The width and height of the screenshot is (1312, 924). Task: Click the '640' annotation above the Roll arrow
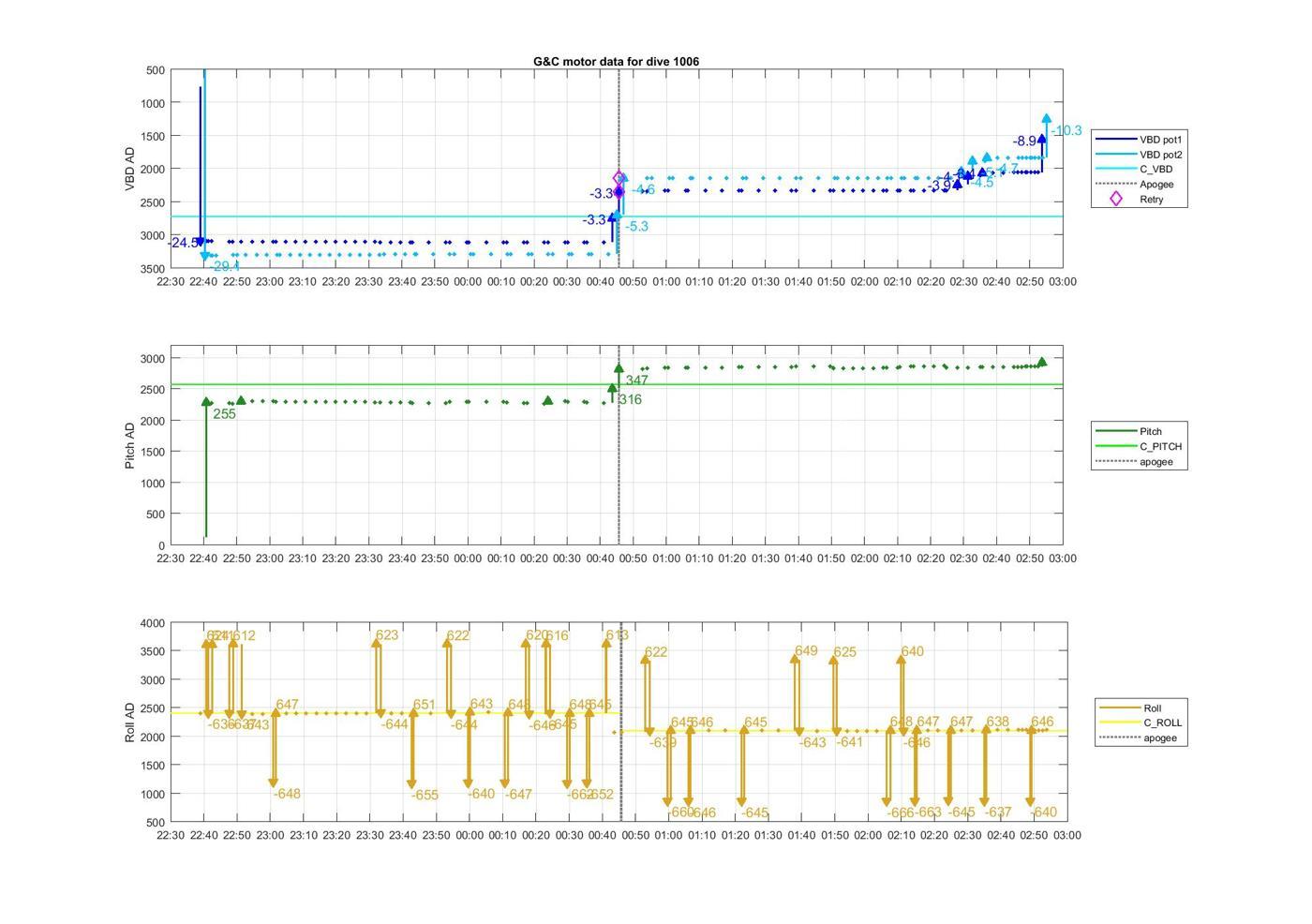(x=912, y=652)
